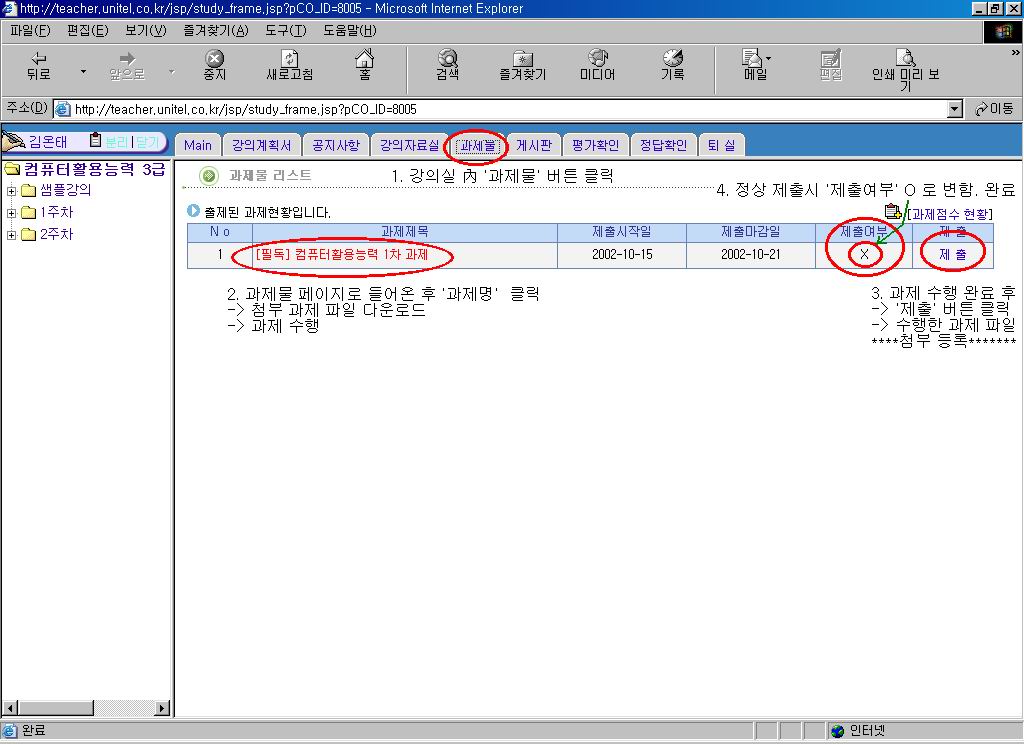Expand the 1주차 folder tree node

click(12, 213)
